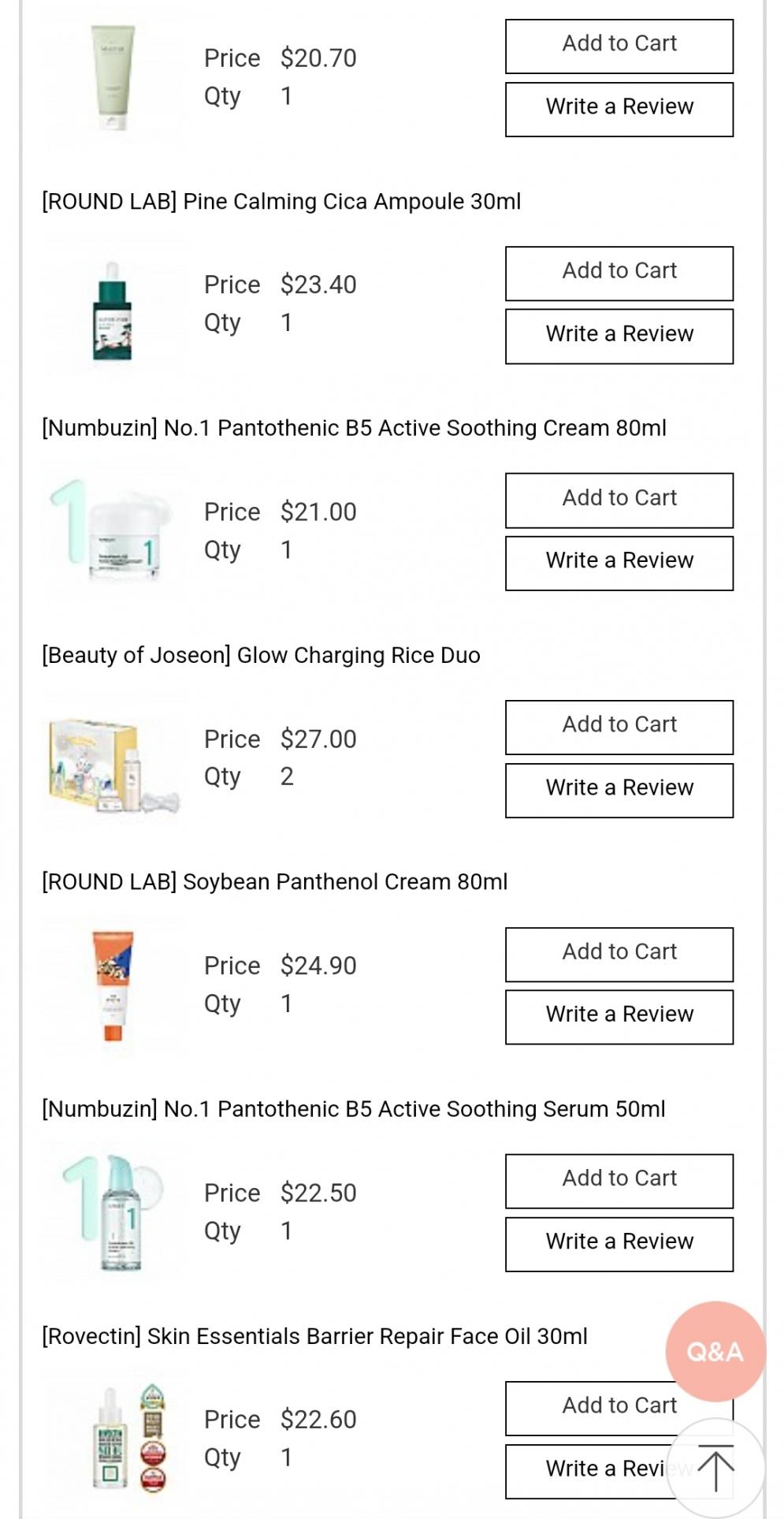Open the Soybean Panthenol Cream 80ml title

pos(274,881)
